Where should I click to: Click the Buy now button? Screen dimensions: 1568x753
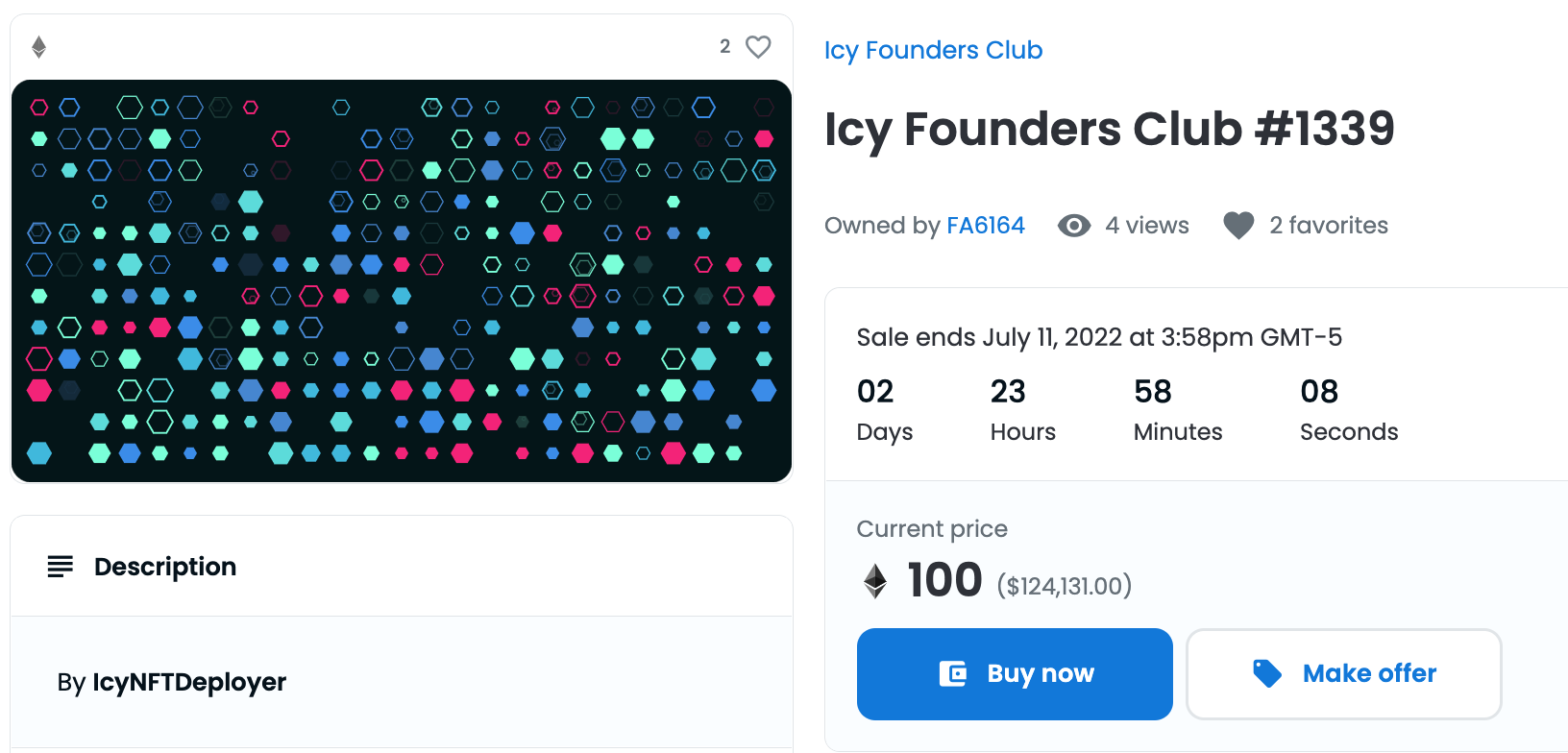[x=1015, y=674]
